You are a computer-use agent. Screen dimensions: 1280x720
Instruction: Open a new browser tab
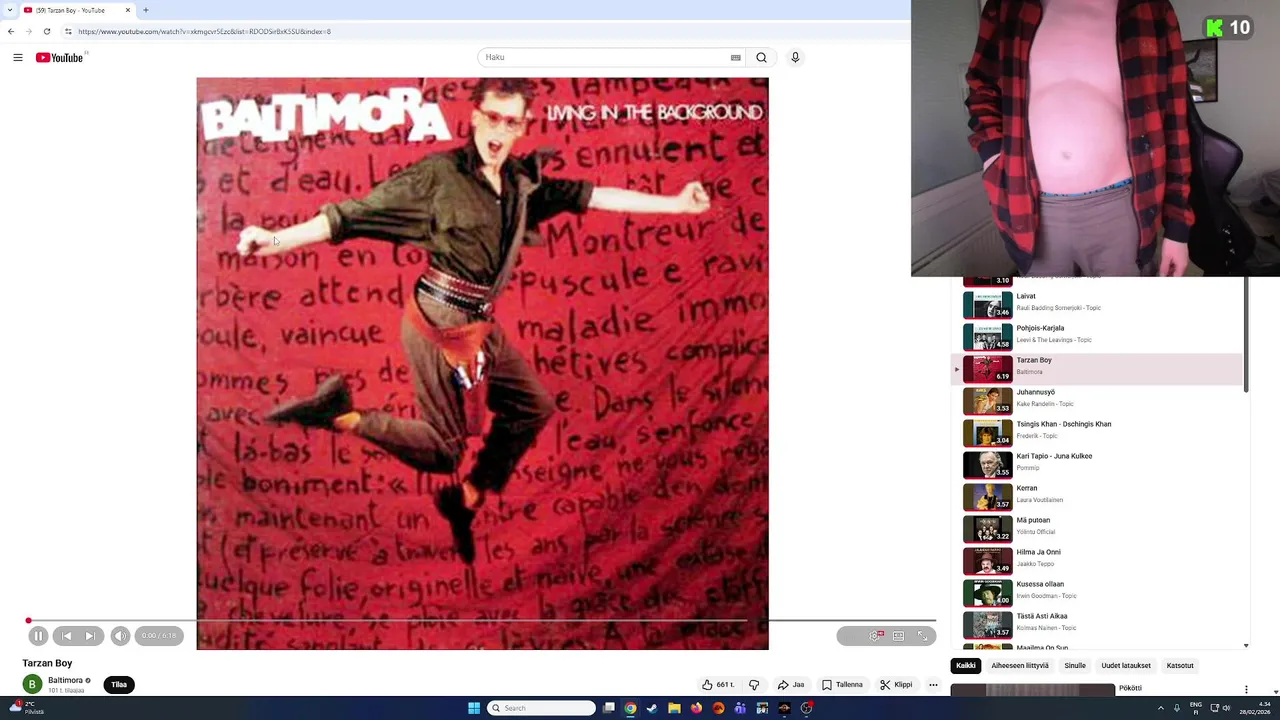(146, 10)
